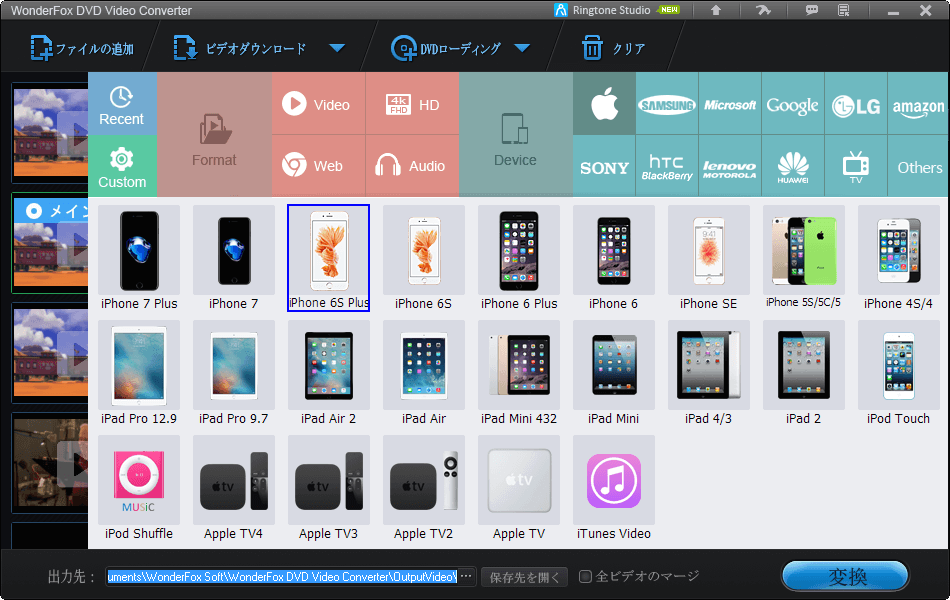Click the Device category tile

pos(516,135)
